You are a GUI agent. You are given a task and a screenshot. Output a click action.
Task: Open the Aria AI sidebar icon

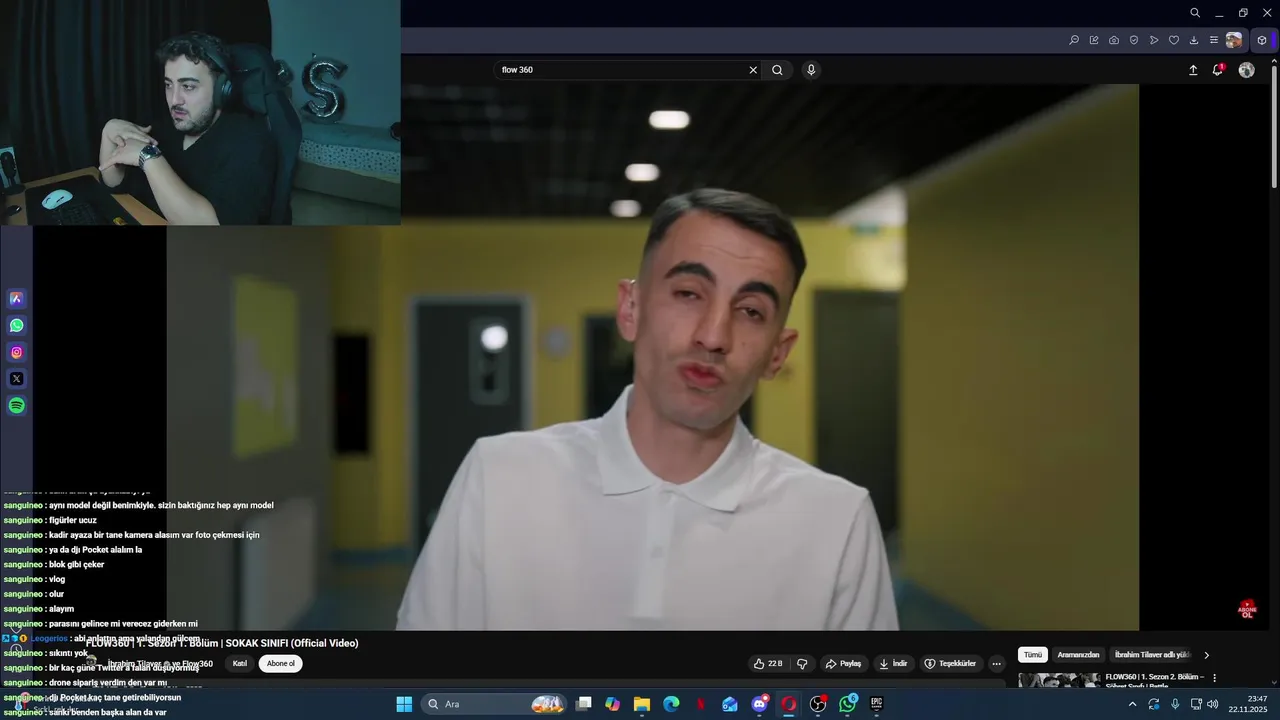pos(16,298)
